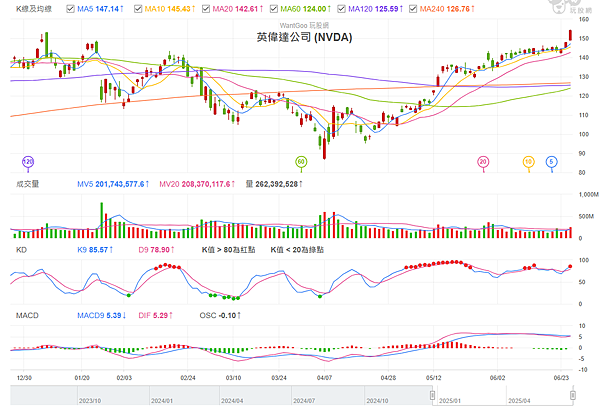Click the 03/10 date on the x-axis

point(233,378)
